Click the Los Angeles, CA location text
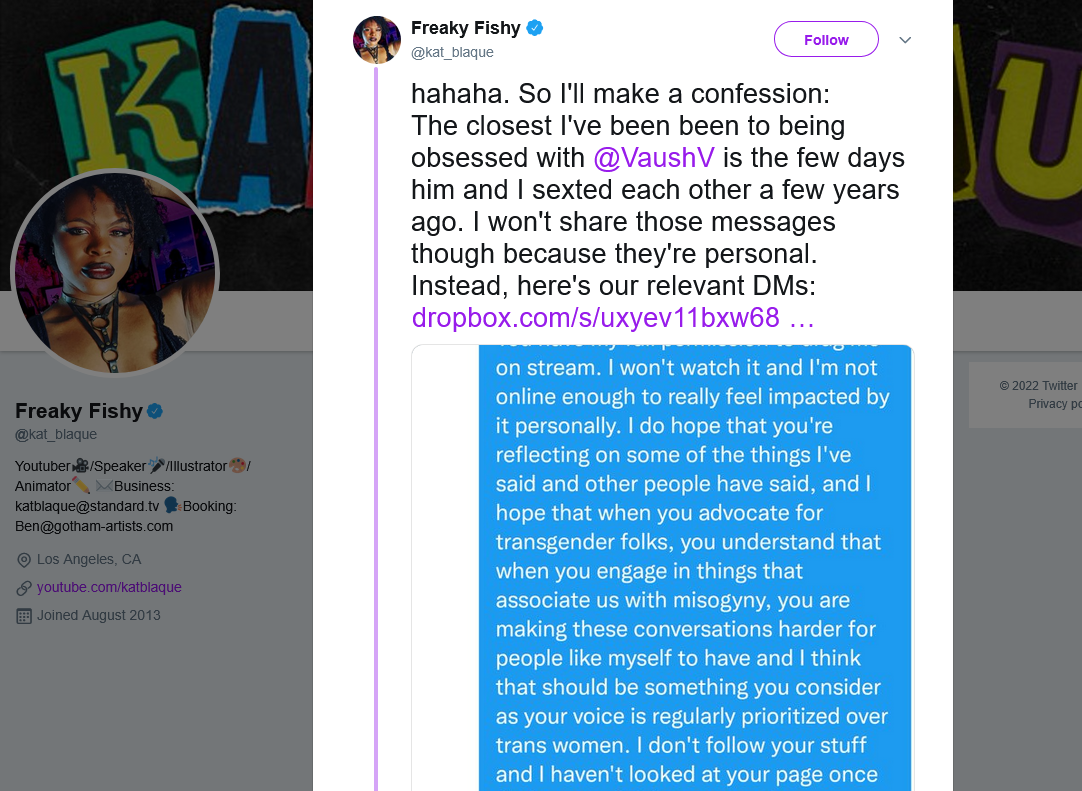Image resolution: width=1082 pixels, height=791 pixels. coord(89,559)
